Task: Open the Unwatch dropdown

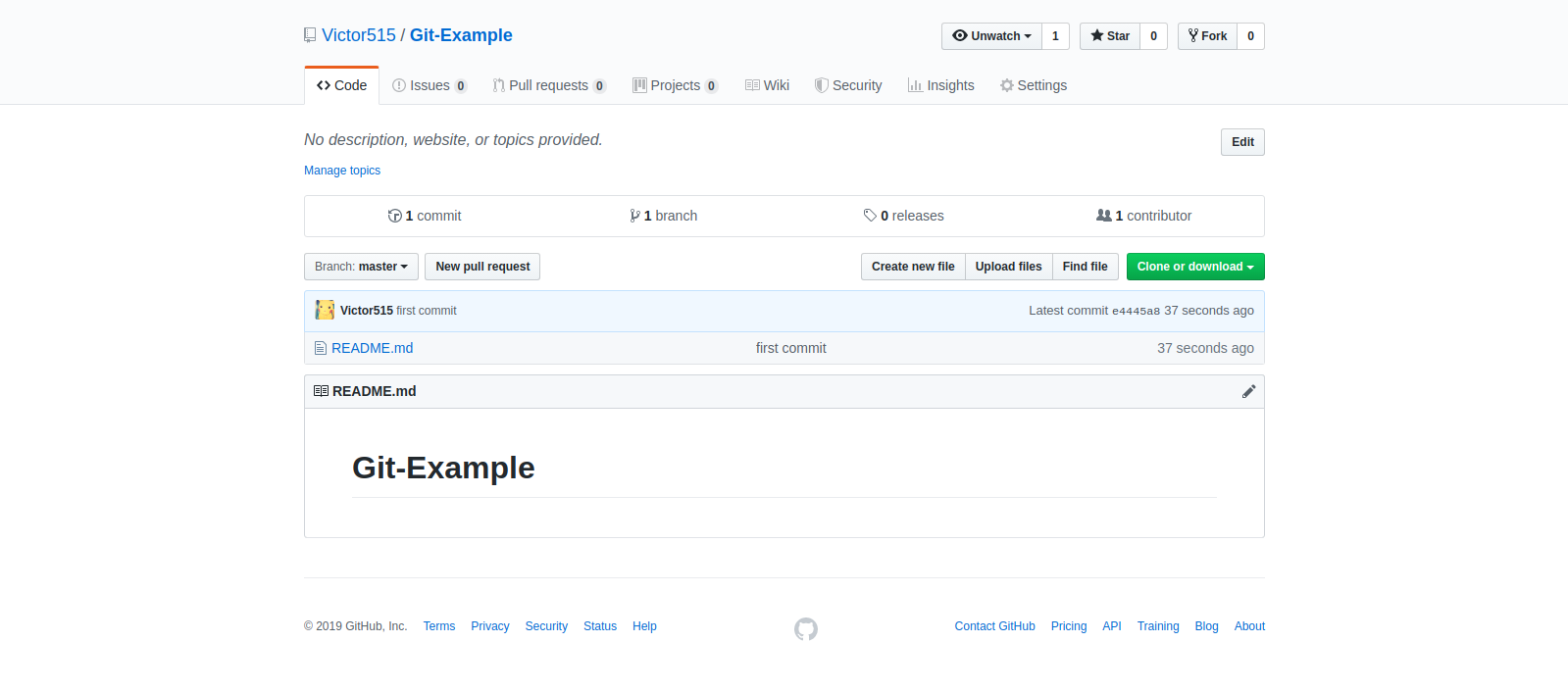Action: coord(991,36)
